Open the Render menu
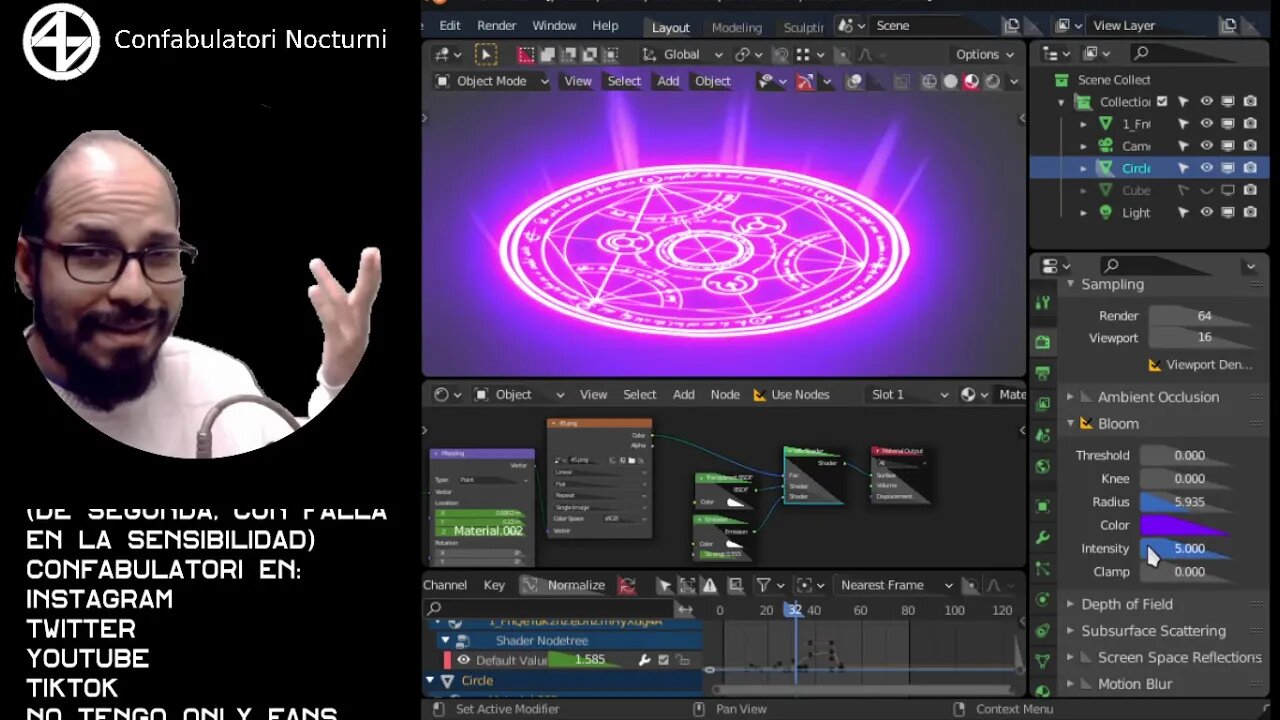Viewport: 1280px width, 720px height. pyautogui.click(x=497, y=26)
